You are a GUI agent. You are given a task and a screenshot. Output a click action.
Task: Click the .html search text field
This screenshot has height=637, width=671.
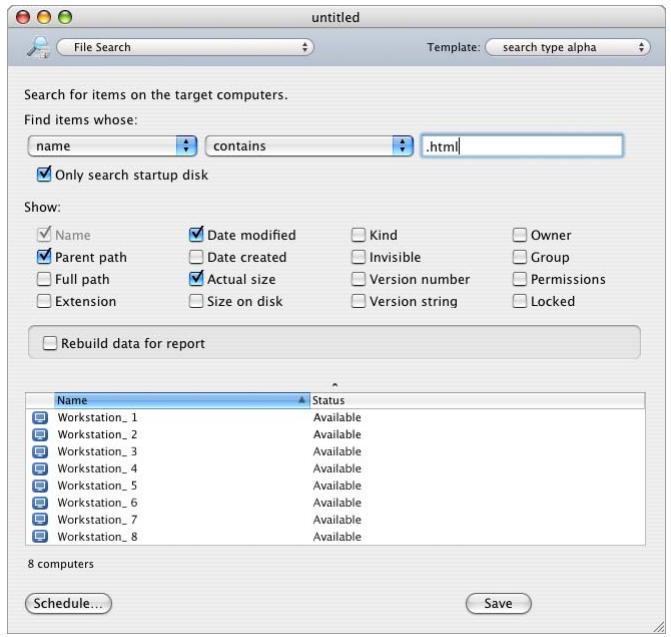pyautogui.click(x=522, y=146)
